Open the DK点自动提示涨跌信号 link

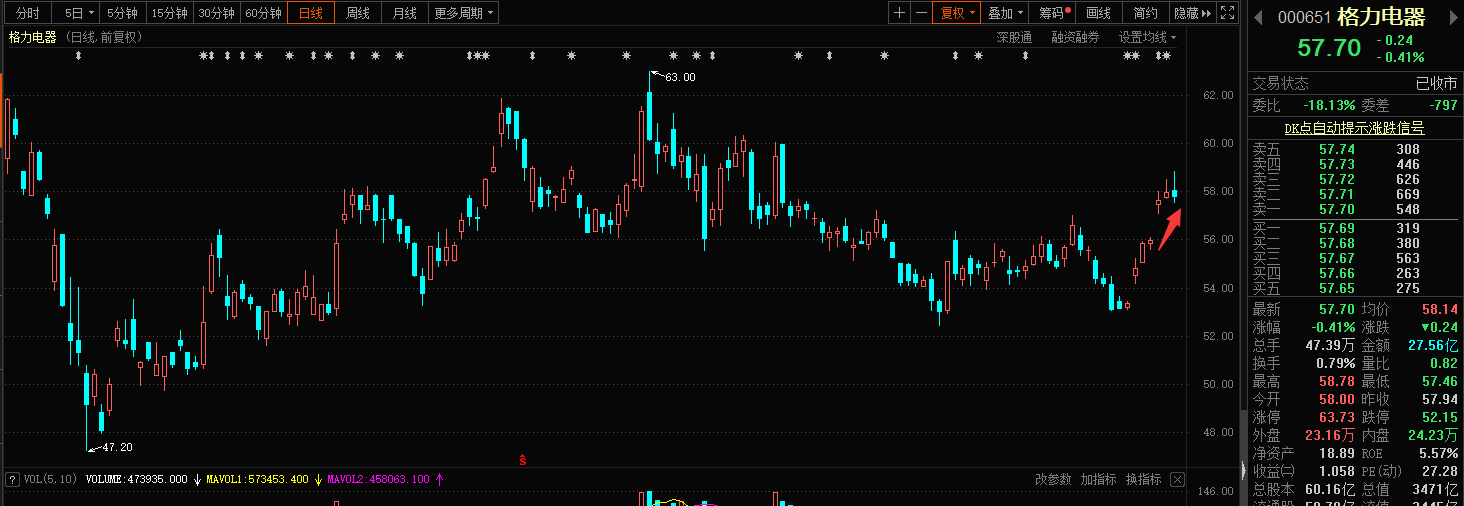click(x=1354, y=128)
